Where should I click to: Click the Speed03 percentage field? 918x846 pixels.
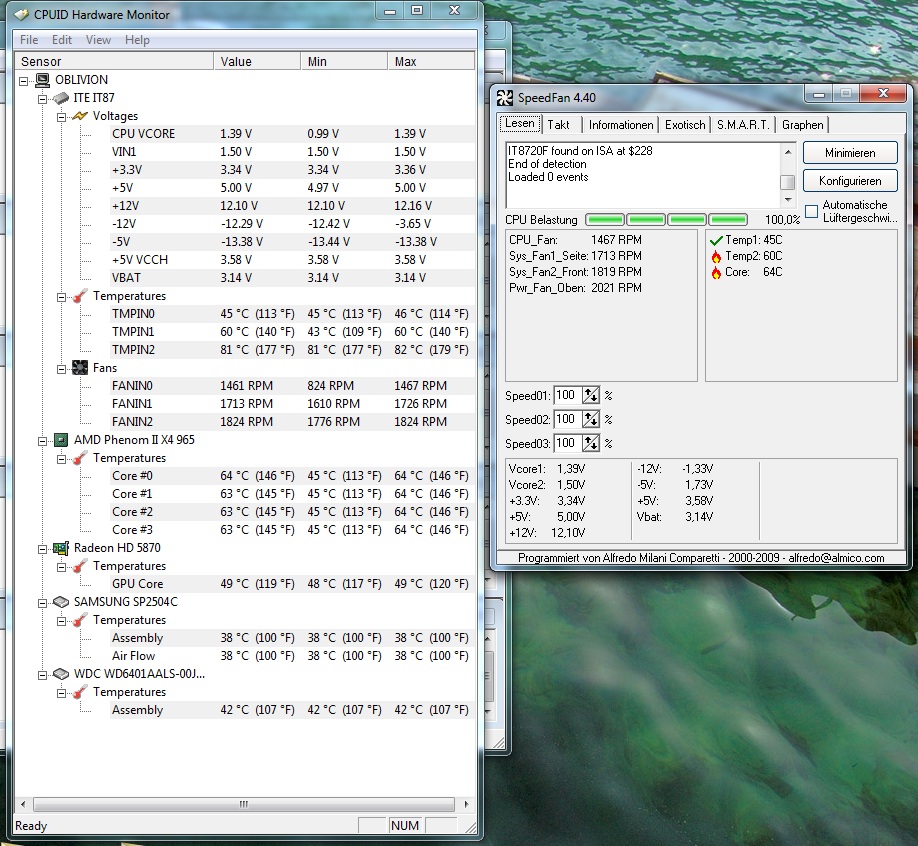coord(567,443)
